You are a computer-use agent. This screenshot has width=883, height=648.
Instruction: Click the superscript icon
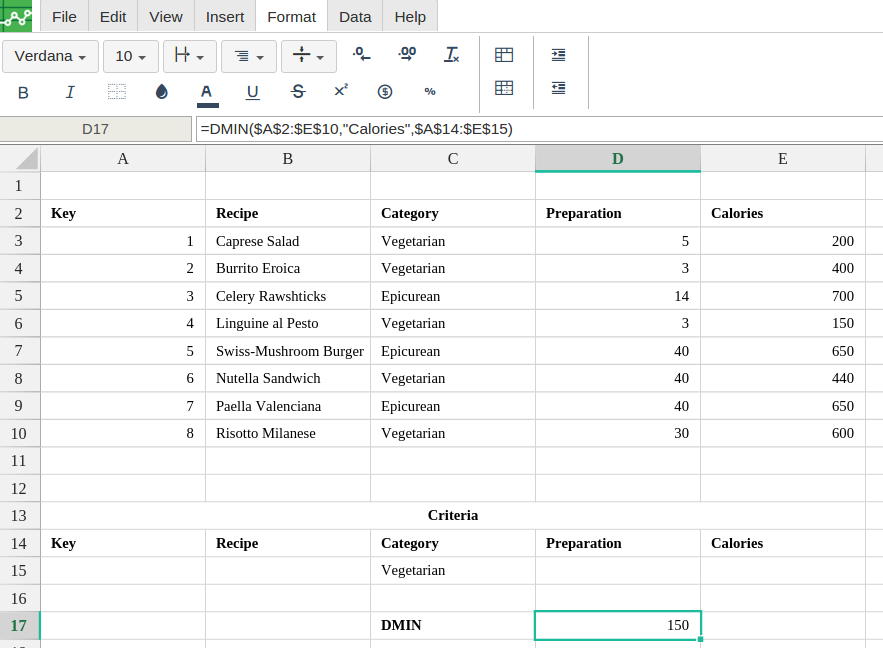[341, 91]
